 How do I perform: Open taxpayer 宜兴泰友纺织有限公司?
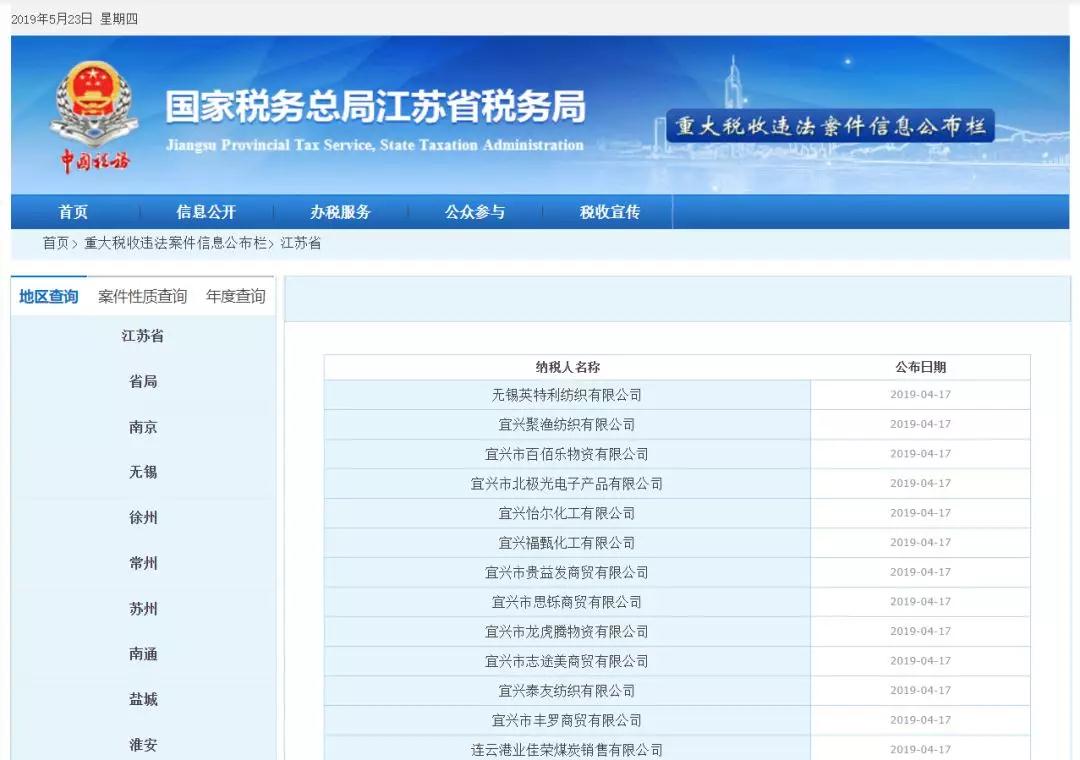click(567, 691)
